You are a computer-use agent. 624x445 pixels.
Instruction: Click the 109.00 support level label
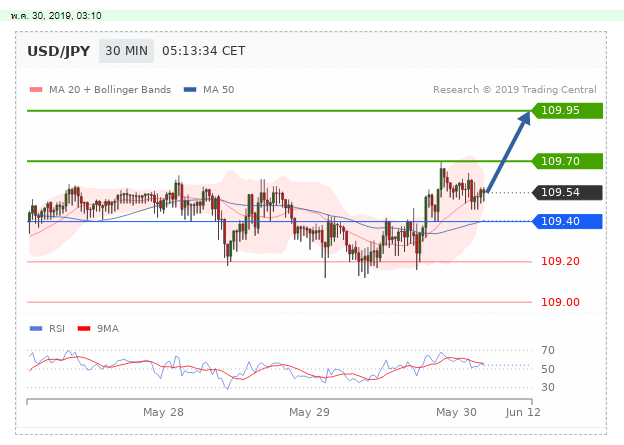coord(560,302)
